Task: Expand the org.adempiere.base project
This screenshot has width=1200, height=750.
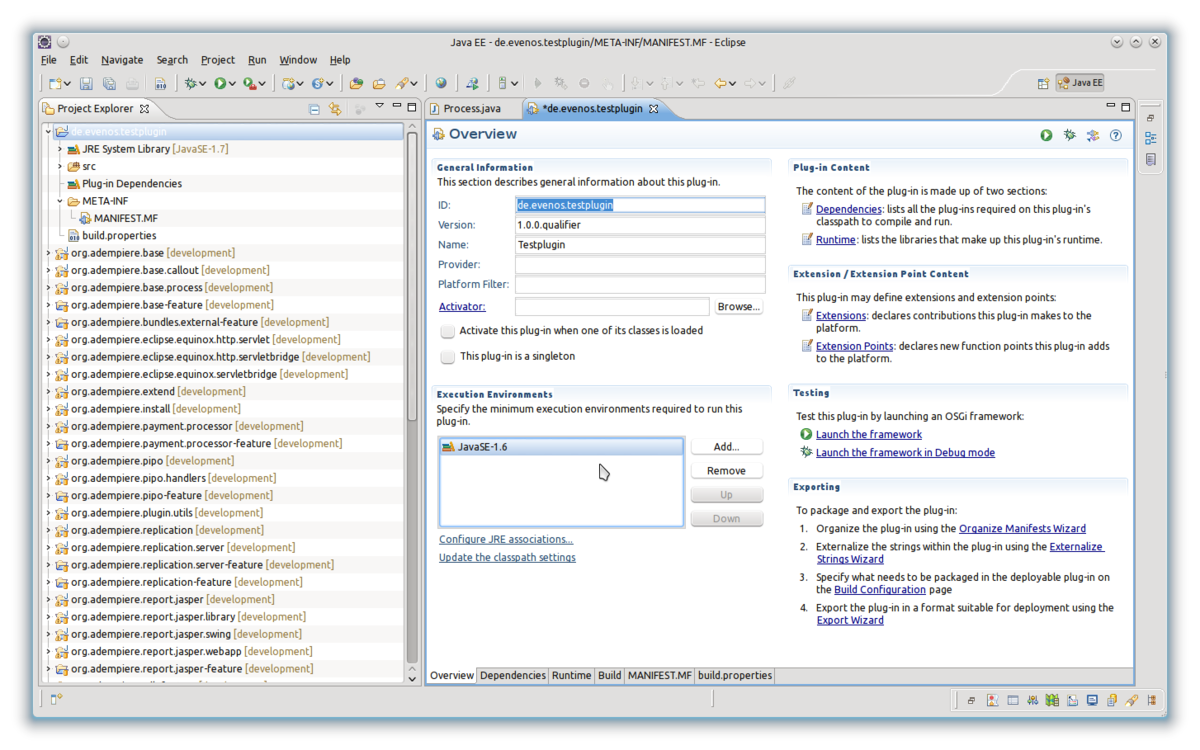Action: 48,253
